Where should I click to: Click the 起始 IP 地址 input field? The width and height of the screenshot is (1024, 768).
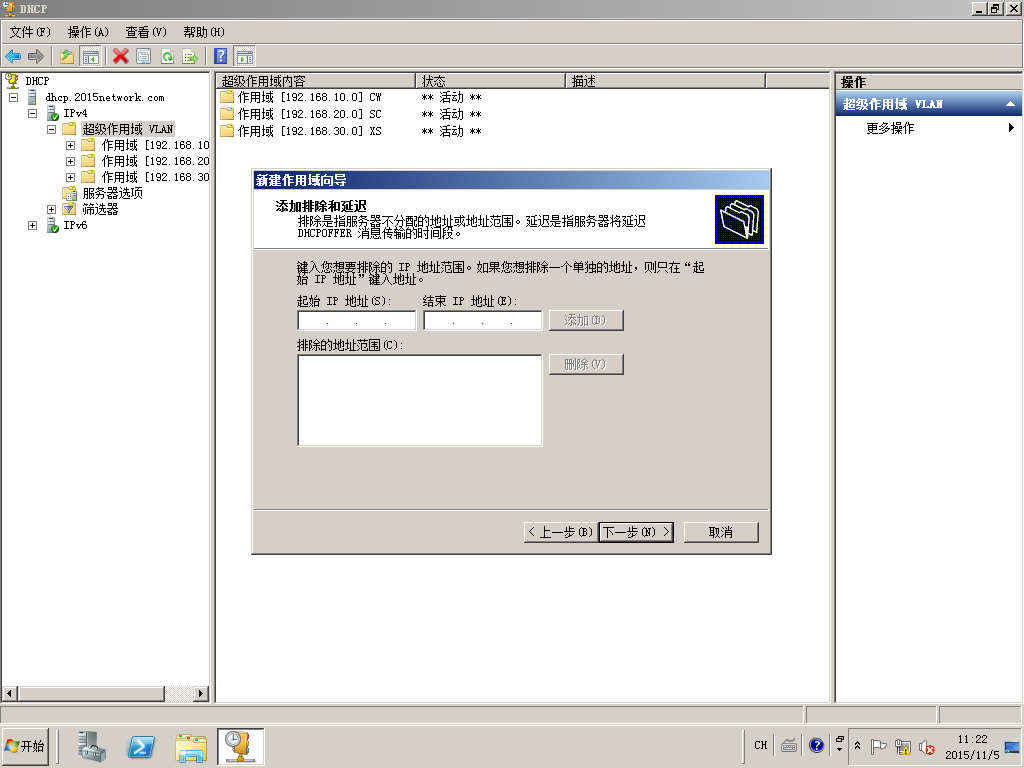coord(357,321)
